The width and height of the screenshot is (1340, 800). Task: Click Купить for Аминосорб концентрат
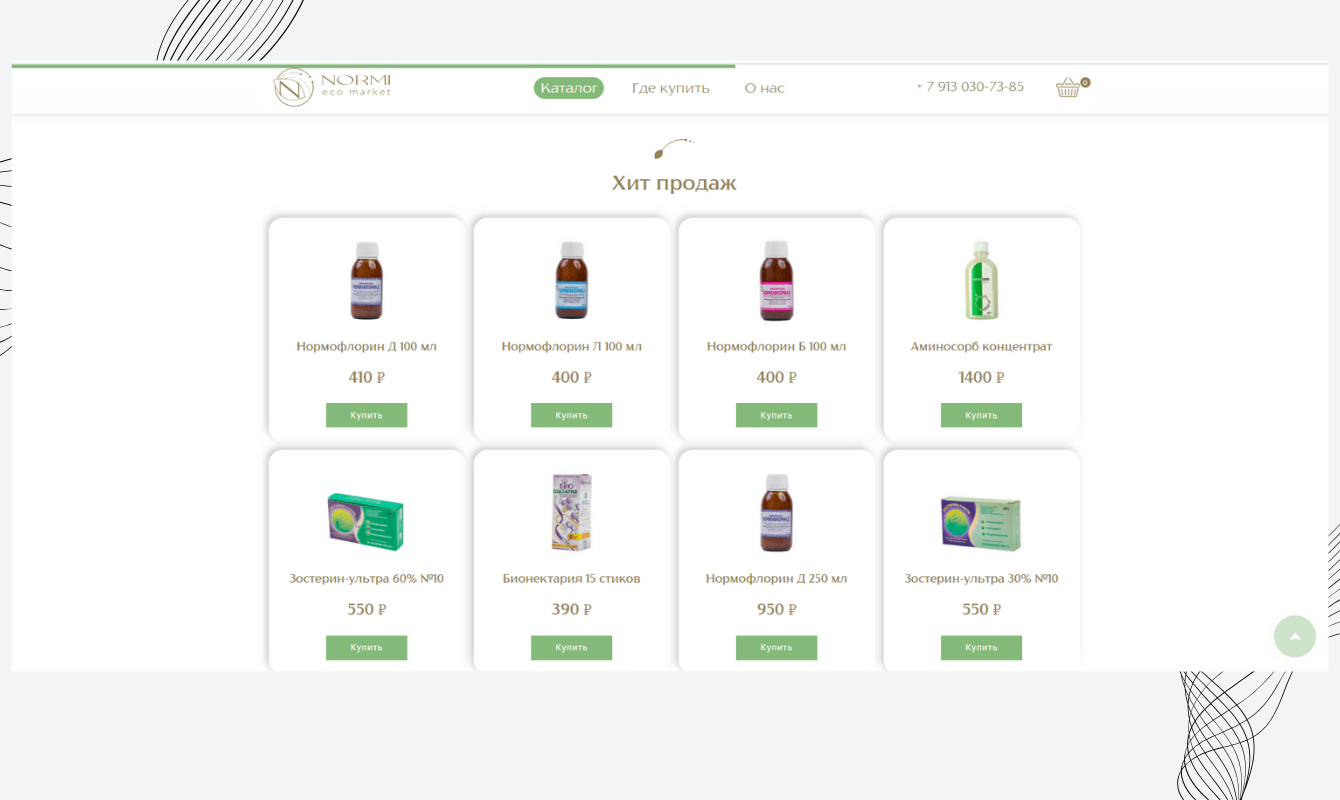(981, 415)
